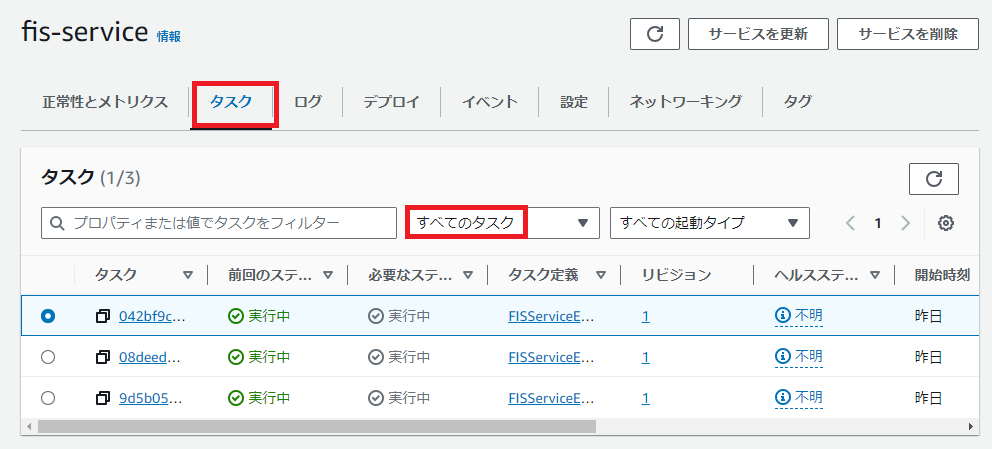Select radio button for task 08deed
This screenshot has width=992, height=449.
(47, 357)
